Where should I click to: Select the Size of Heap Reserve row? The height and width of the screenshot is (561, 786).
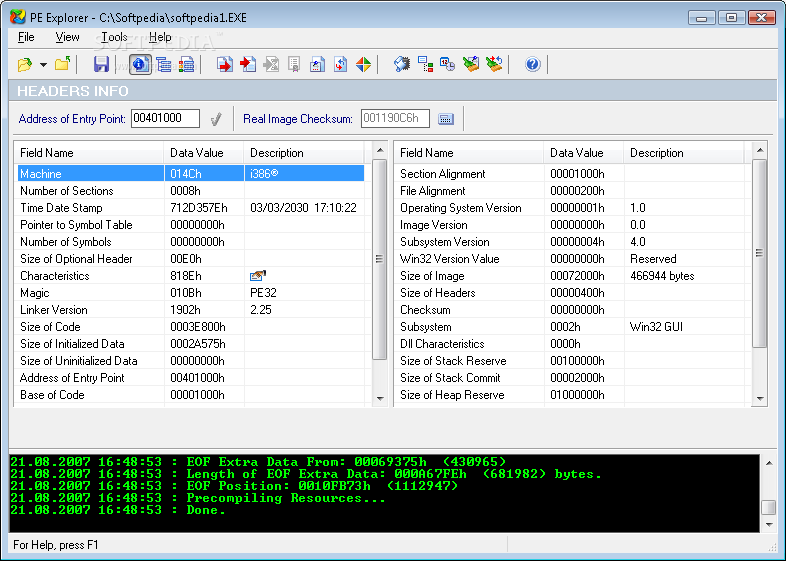[571, 395]
